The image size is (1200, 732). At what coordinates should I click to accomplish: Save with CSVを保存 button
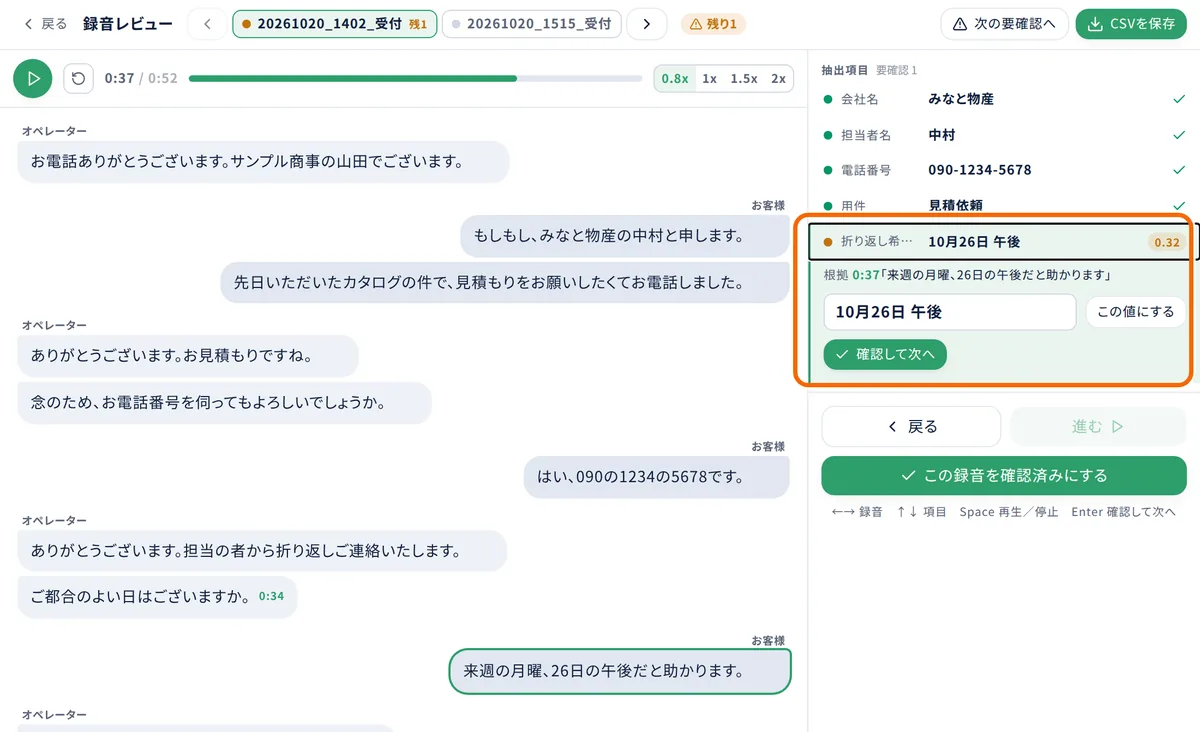click(x=1131, y=24)
